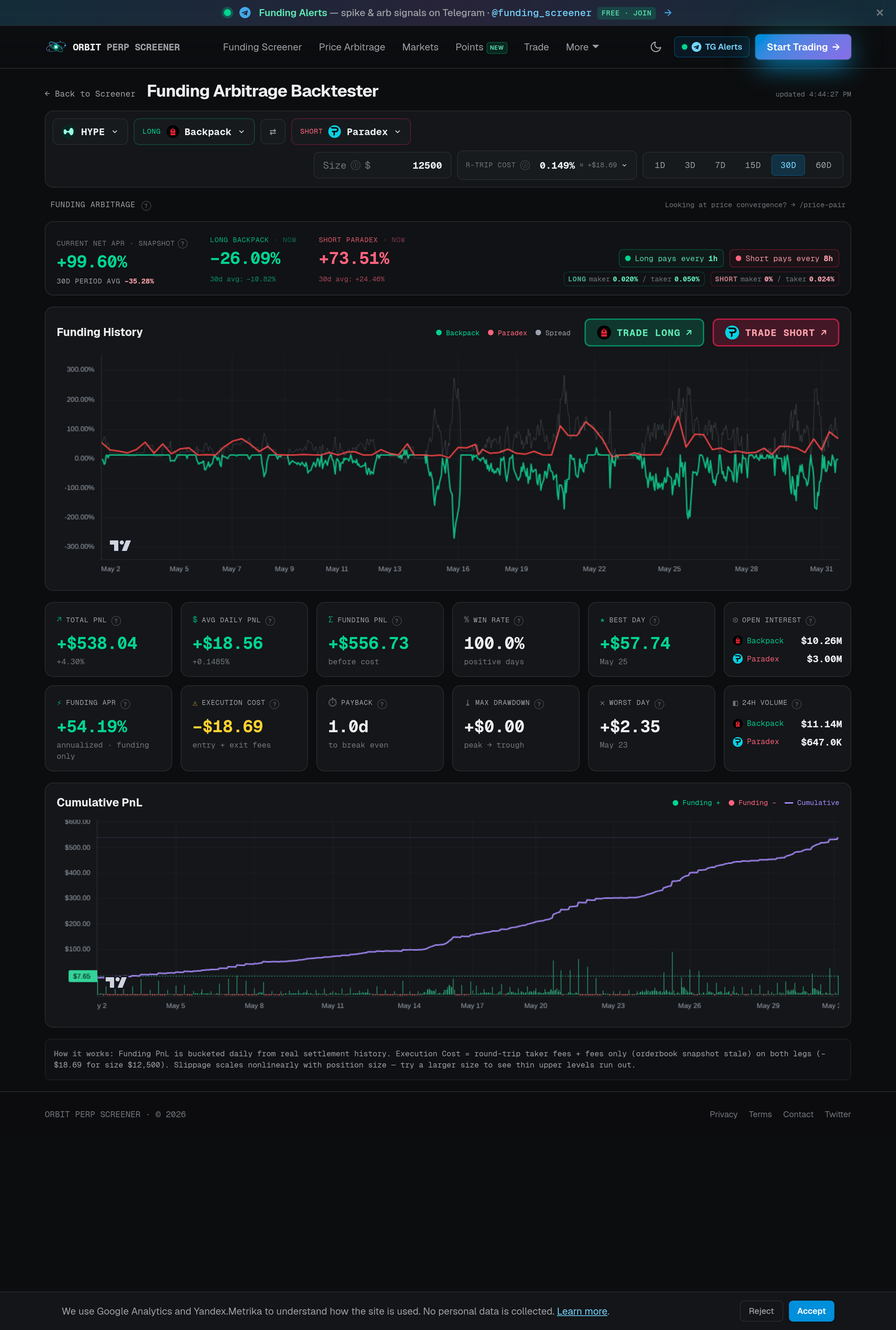Select the 30D period
This screenshot has height=1330, width=896.
(x=788, y=165)
